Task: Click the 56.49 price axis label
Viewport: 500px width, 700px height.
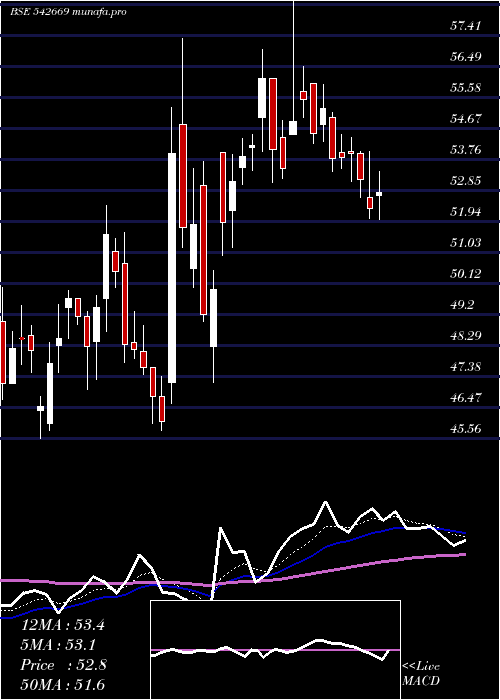Action: [465, 57]
